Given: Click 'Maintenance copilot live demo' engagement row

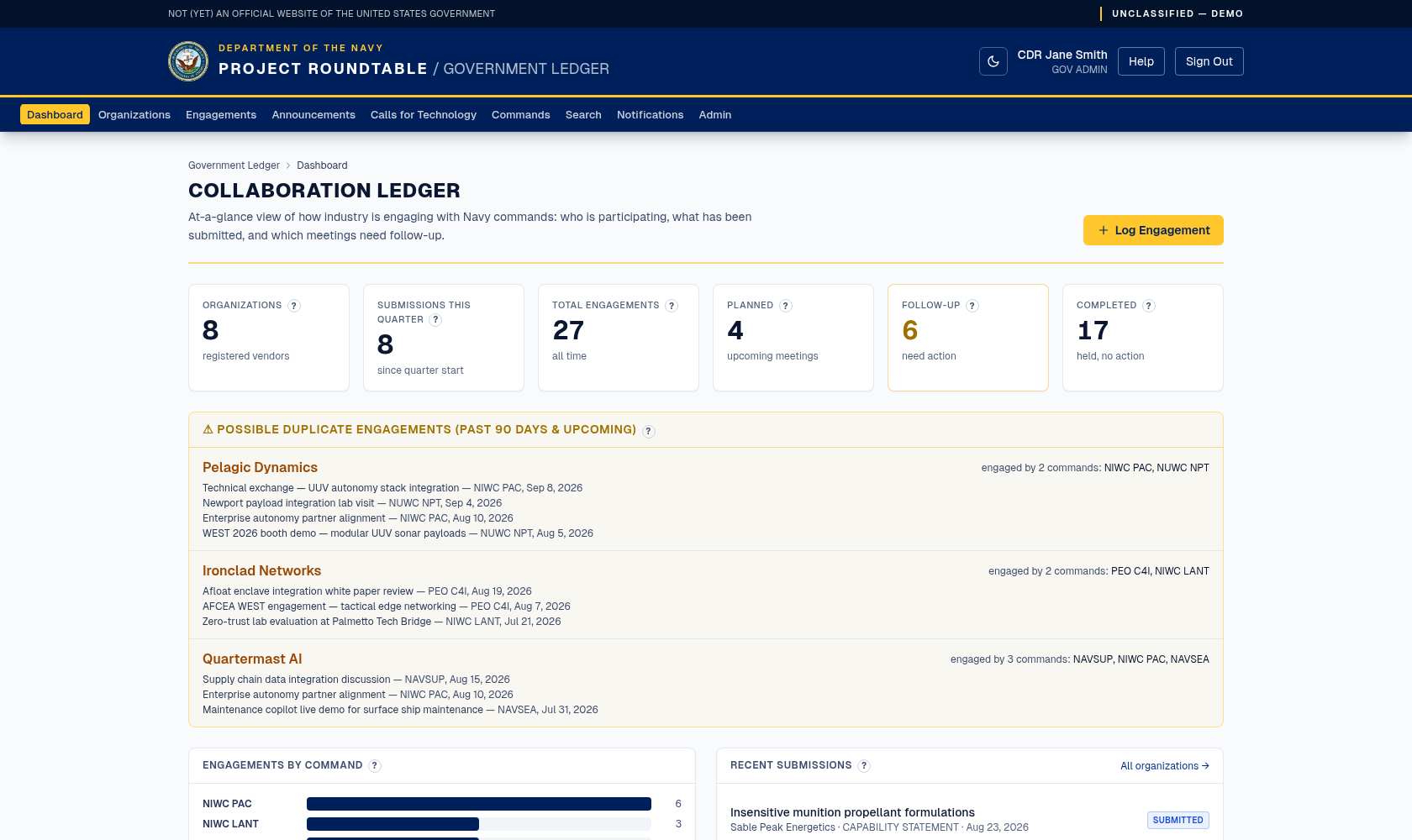Looking at the screenshot, I should 400,710.
